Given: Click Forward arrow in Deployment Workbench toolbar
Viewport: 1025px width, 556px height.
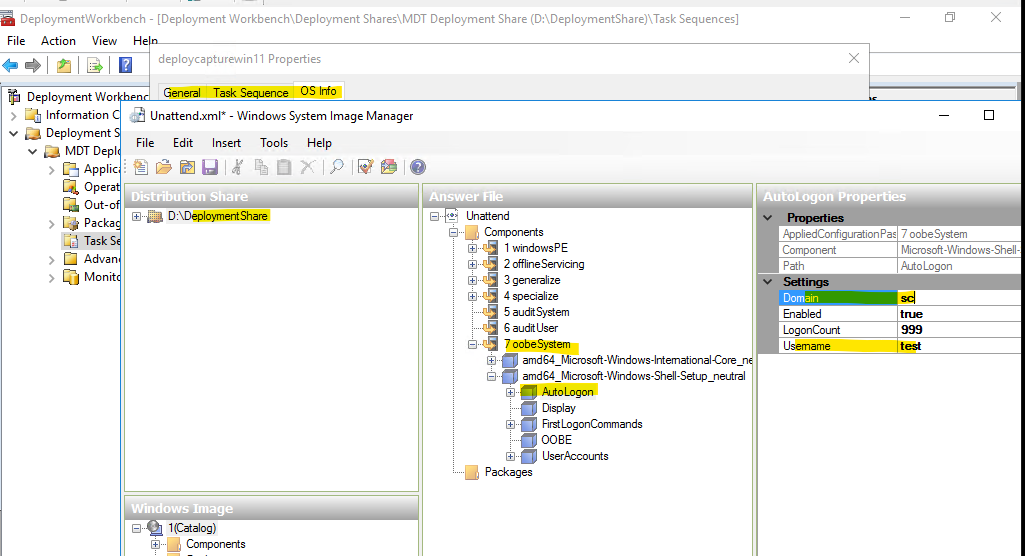Looking at the screenshot, I should click(33, 65).
